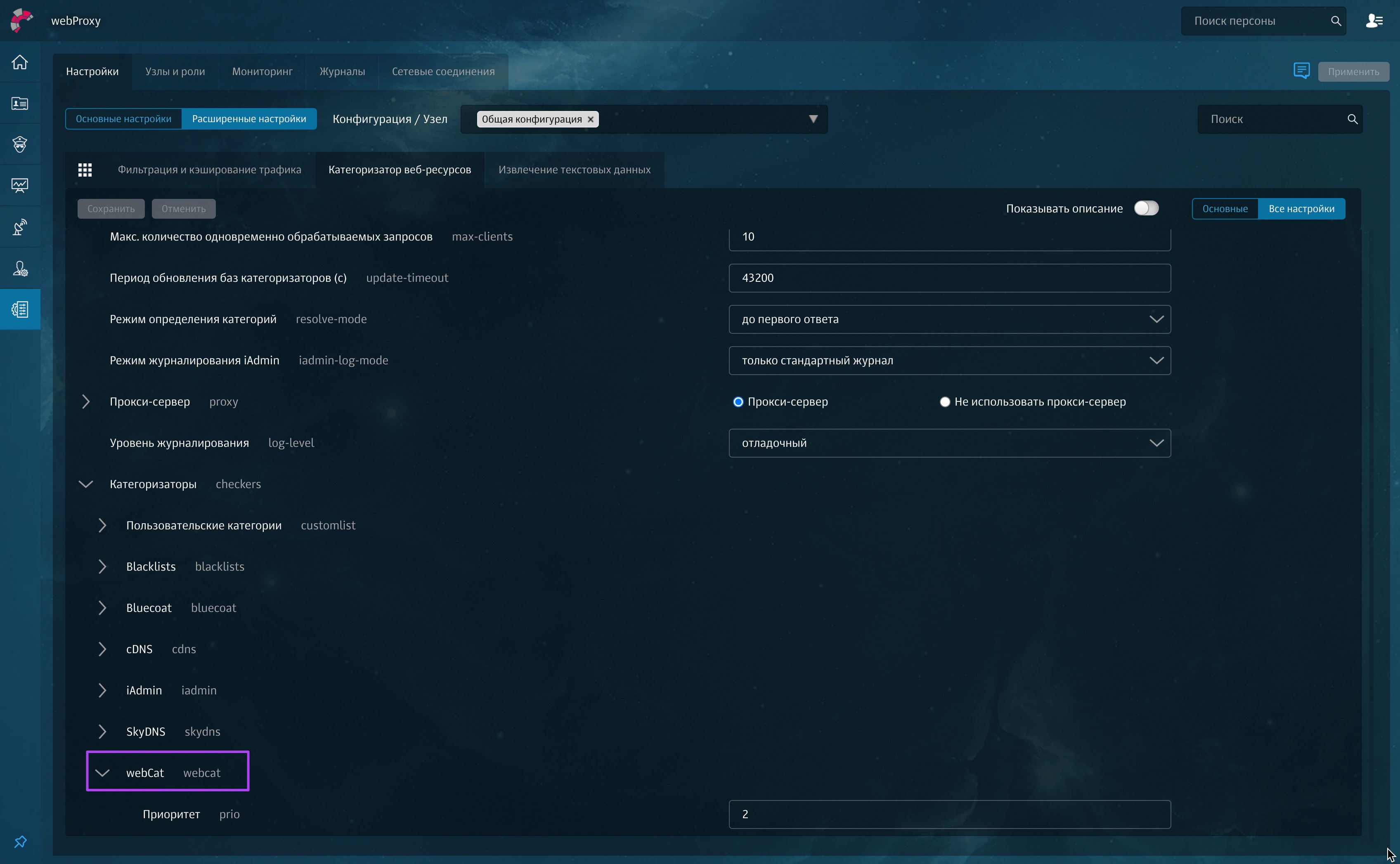
Task: Remove the Общая конфигурация tag
Action: 590,119
